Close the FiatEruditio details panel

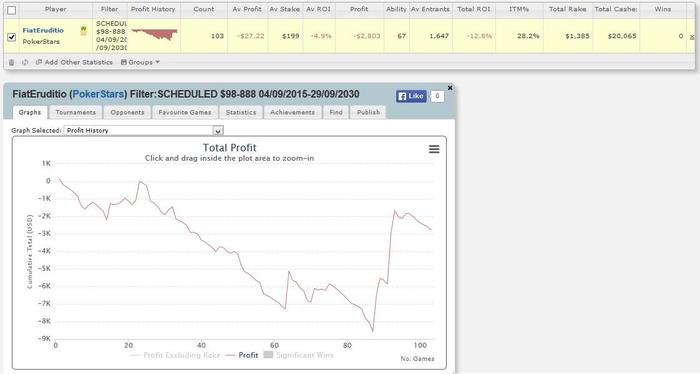(450, 88)
